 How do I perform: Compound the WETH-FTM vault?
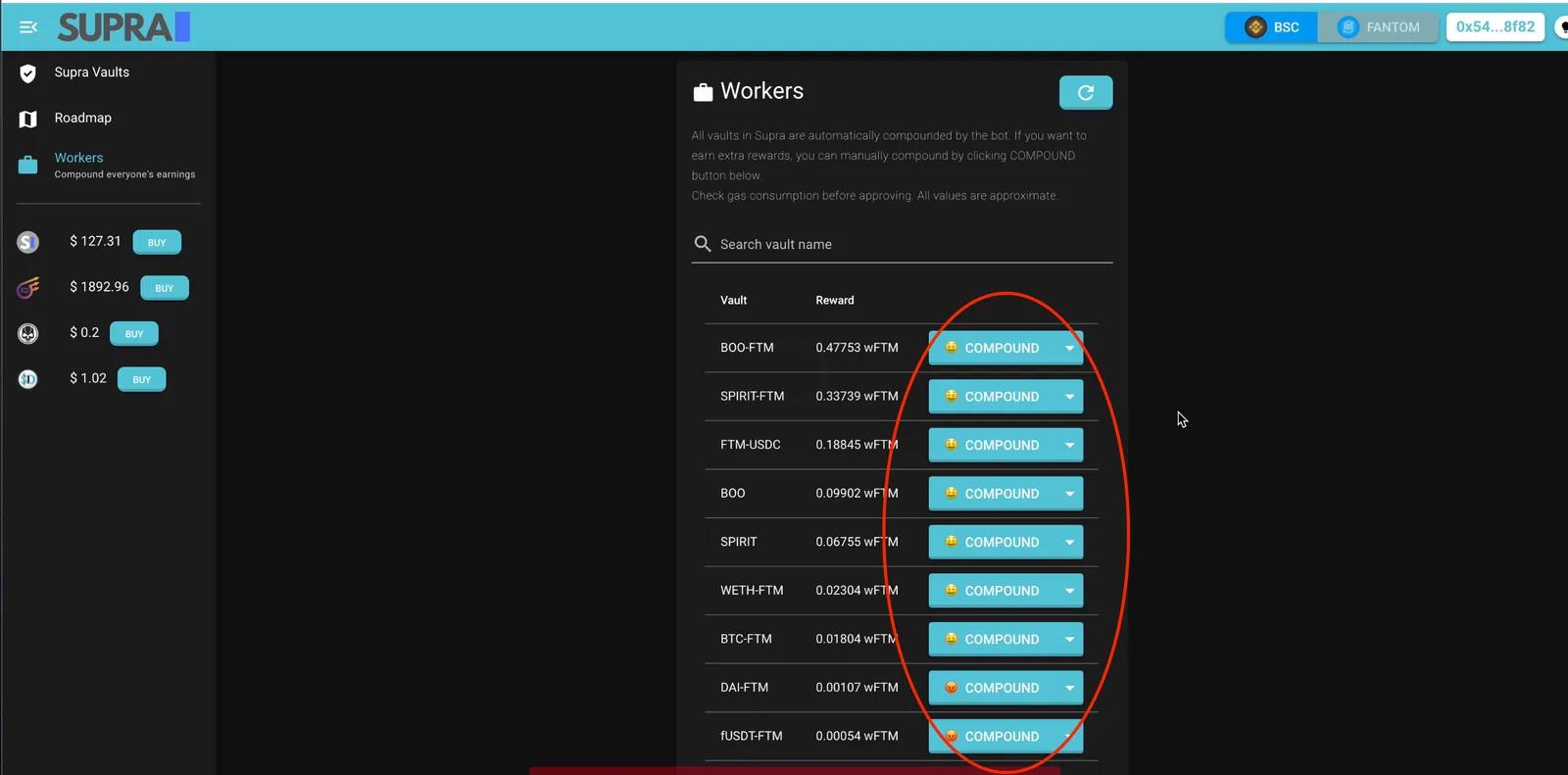(992, 591)
